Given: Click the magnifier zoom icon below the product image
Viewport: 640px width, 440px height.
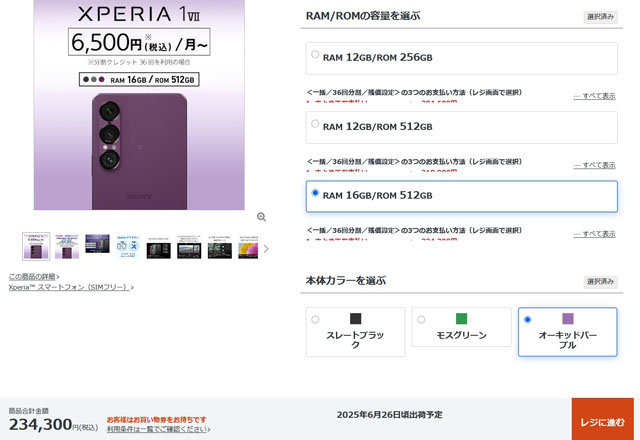Looking at the screenshot, I should tap(261, 217).
